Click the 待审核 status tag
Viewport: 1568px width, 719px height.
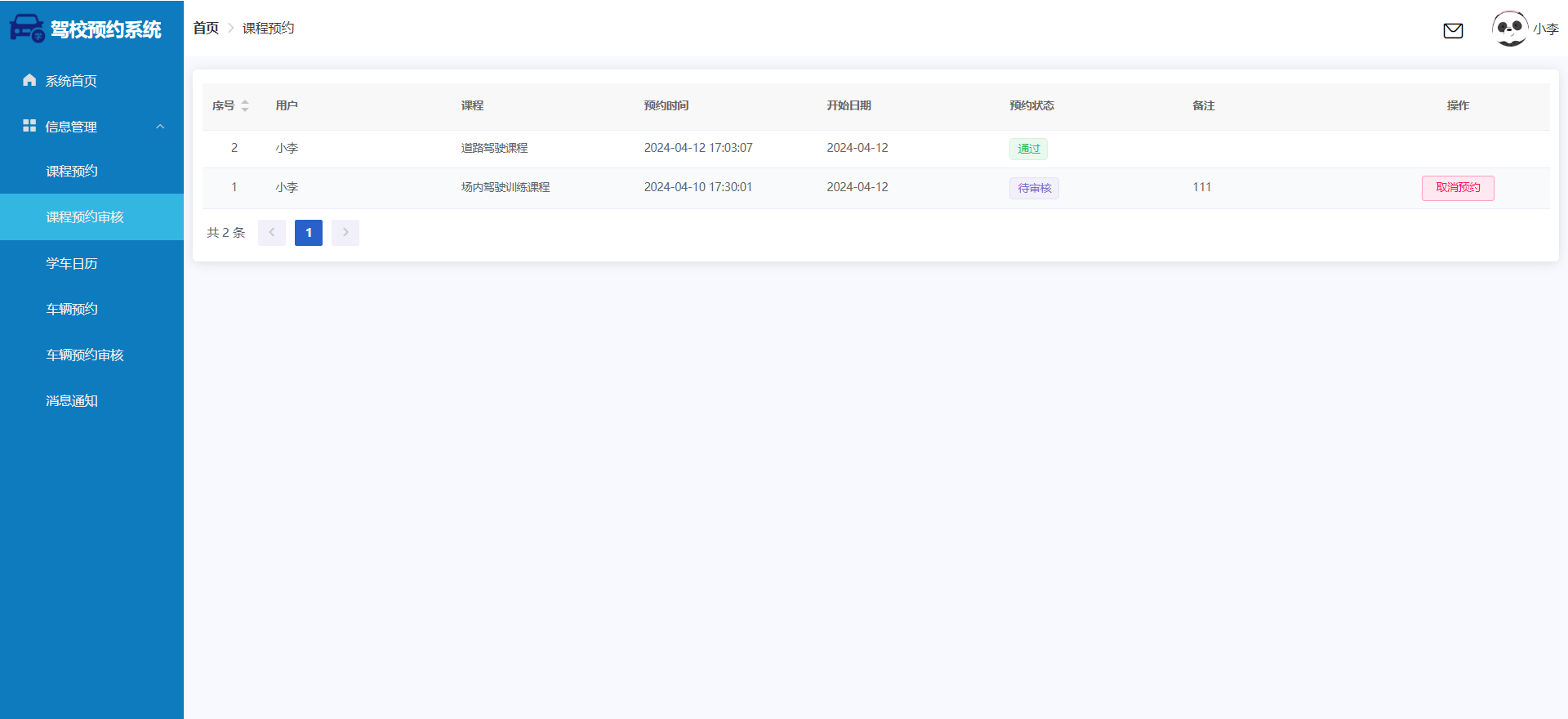click(x=1034, y=188)
